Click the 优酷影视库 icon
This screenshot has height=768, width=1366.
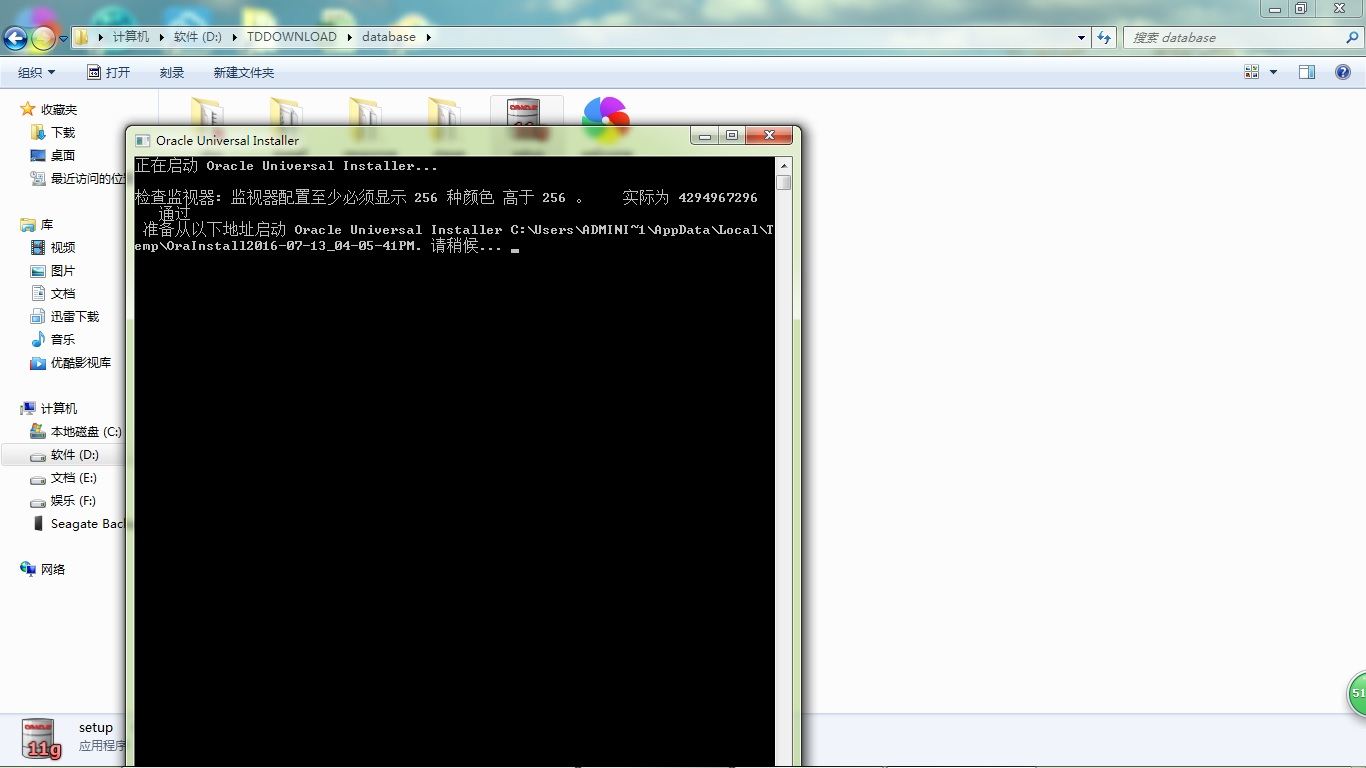pos(38,362)
